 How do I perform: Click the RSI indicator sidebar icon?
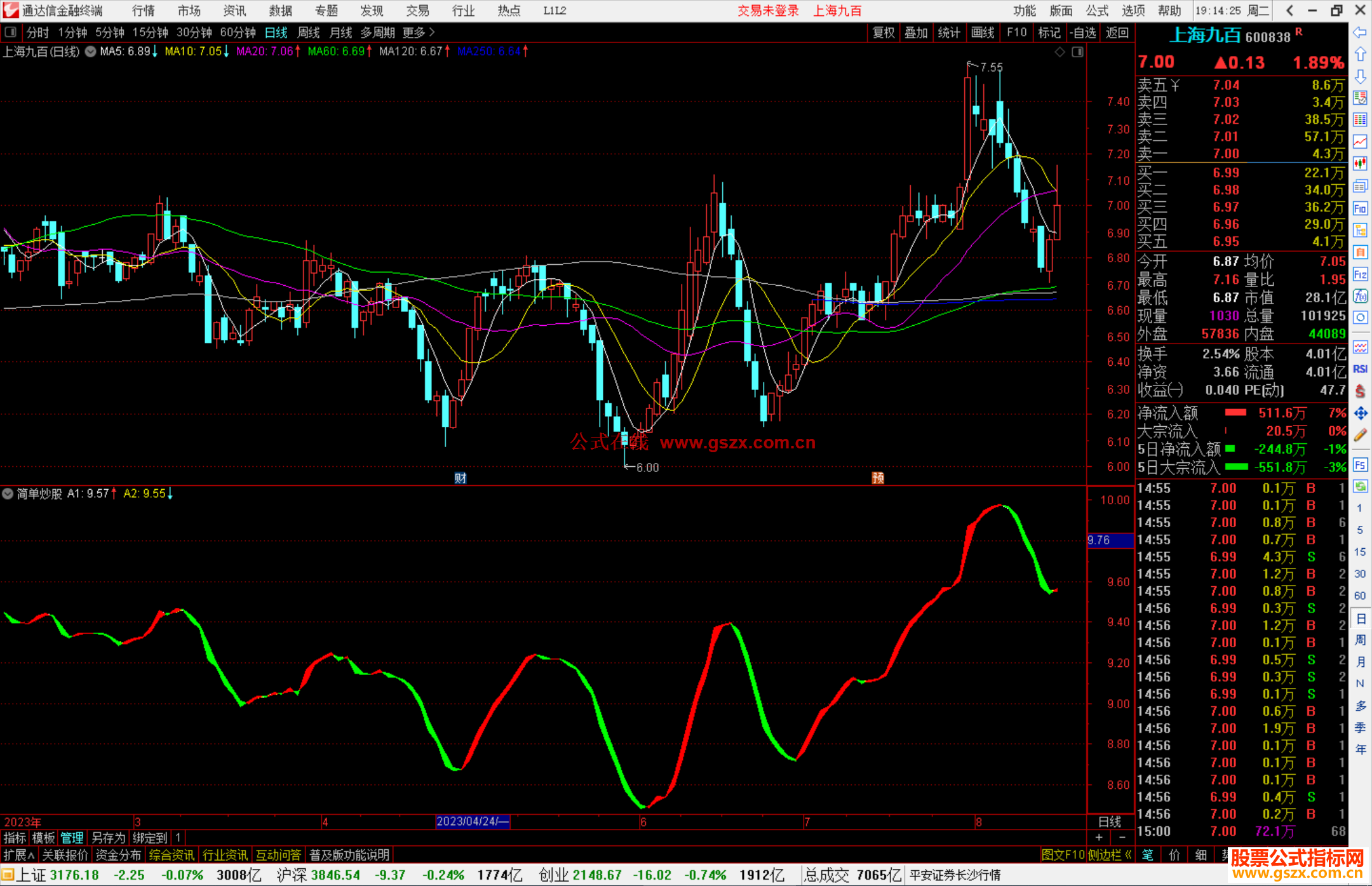pos(1360,369)
